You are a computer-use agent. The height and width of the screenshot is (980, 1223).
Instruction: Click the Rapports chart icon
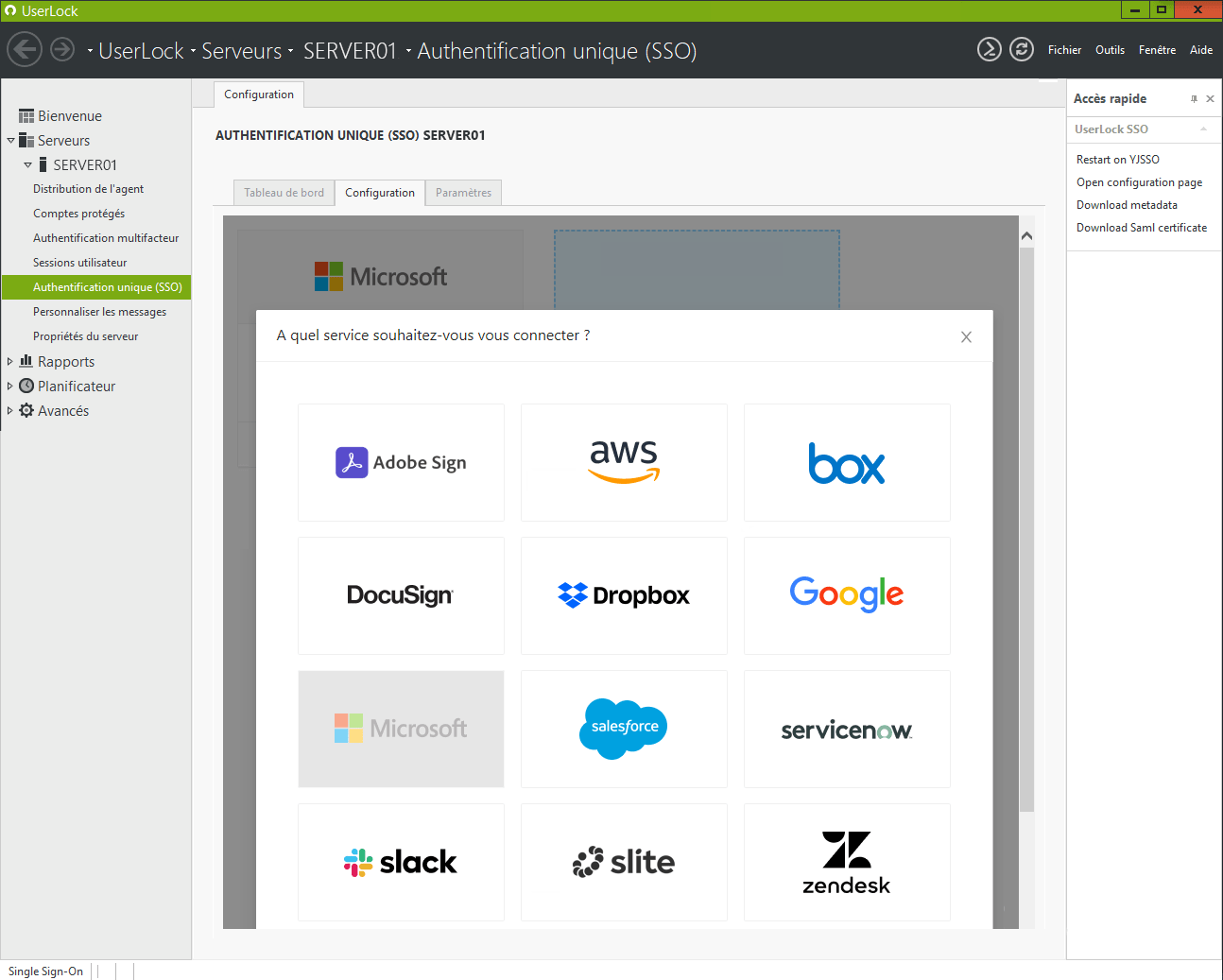point(26,361)
